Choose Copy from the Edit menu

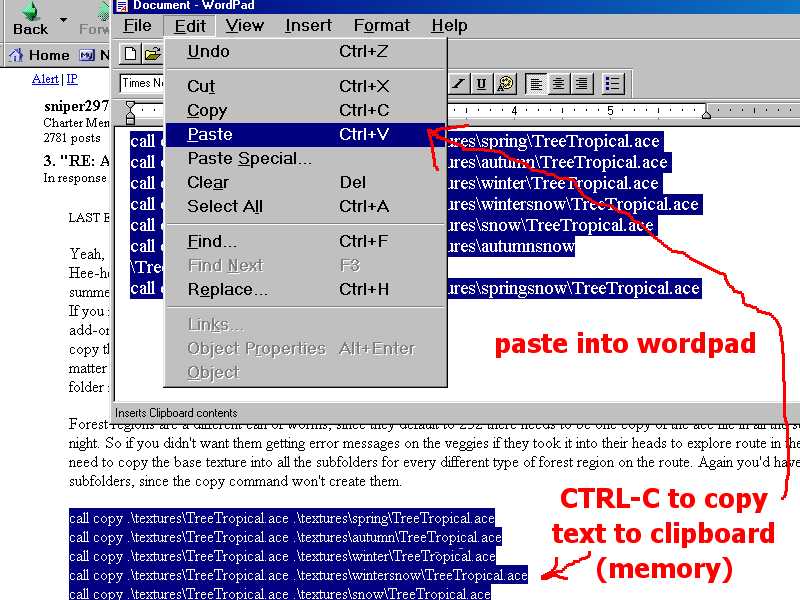pos(306,110)
